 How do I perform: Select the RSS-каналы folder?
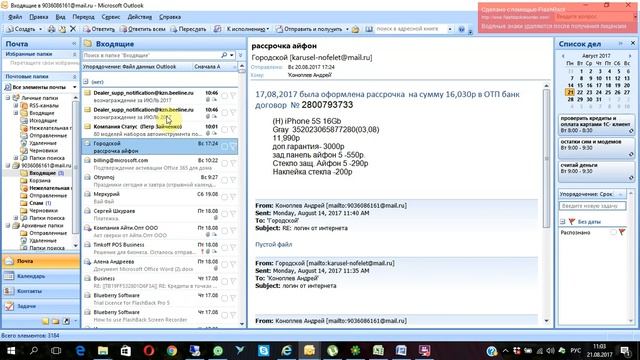(44, 105)
